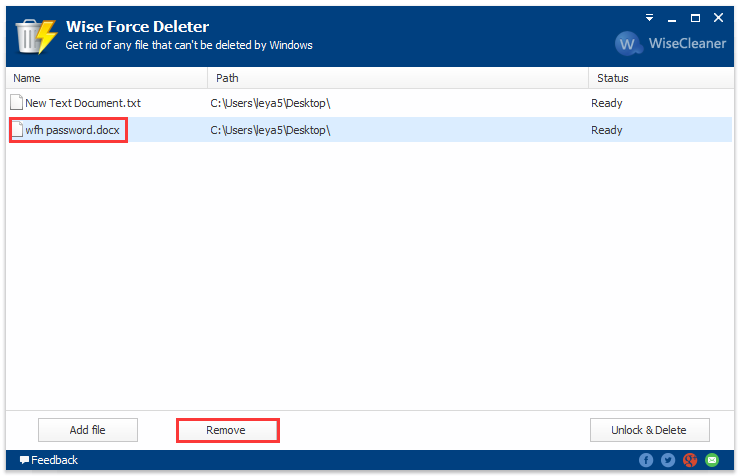Select the wfh password.docx file row
This screenshot has height=476, width=740.
369,130
